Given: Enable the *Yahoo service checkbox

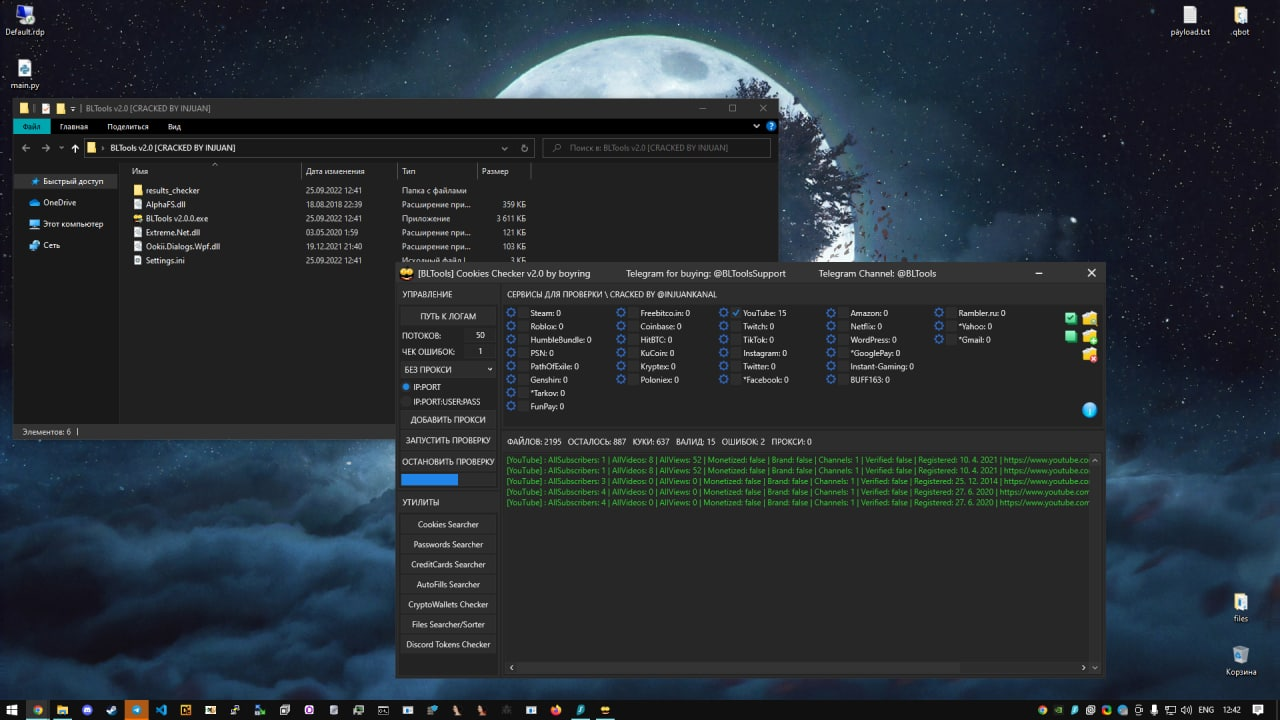Looking at the screenshot, I should coord(951,326).
